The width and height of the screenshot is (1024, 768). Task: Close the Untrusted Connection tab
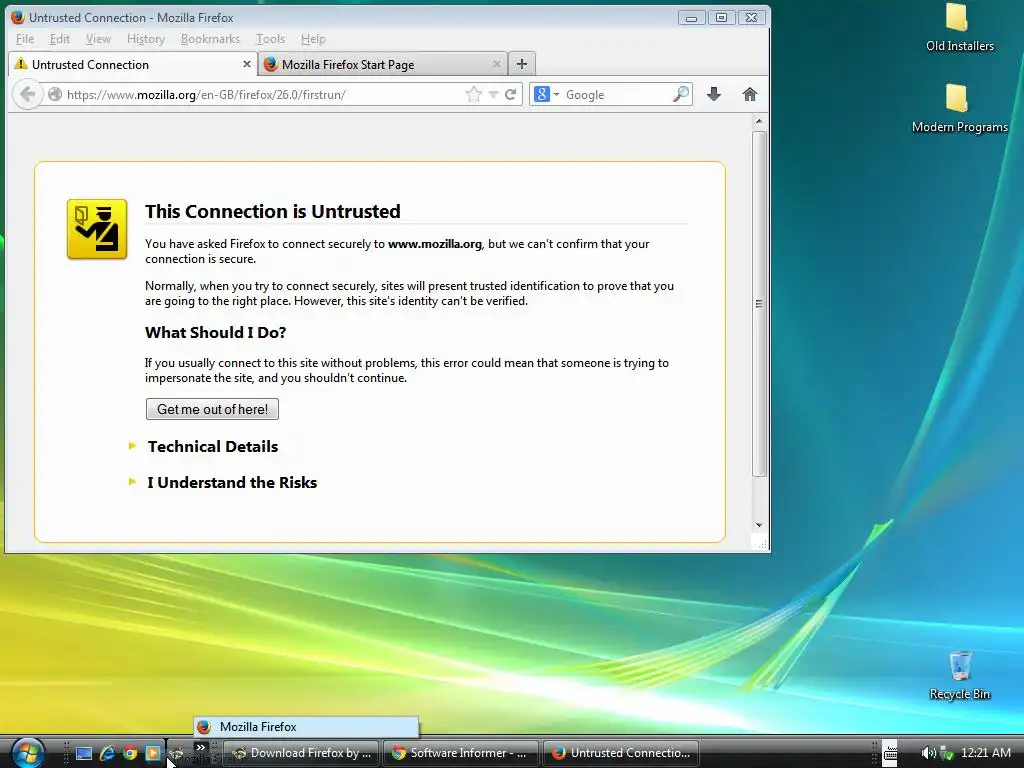pyautogui.click(x=247, y=64)
